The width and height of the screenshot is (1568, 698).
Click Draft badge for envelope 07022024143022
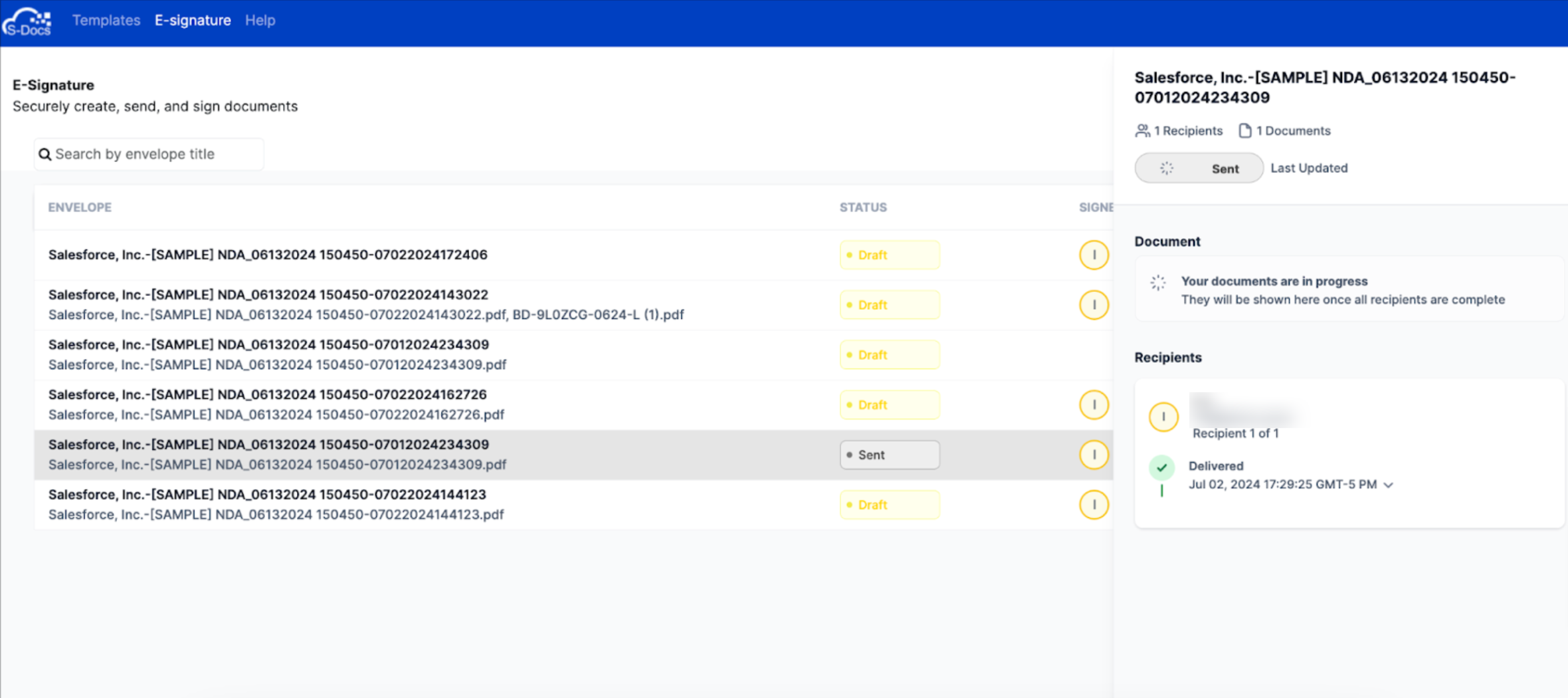[890, 305]
